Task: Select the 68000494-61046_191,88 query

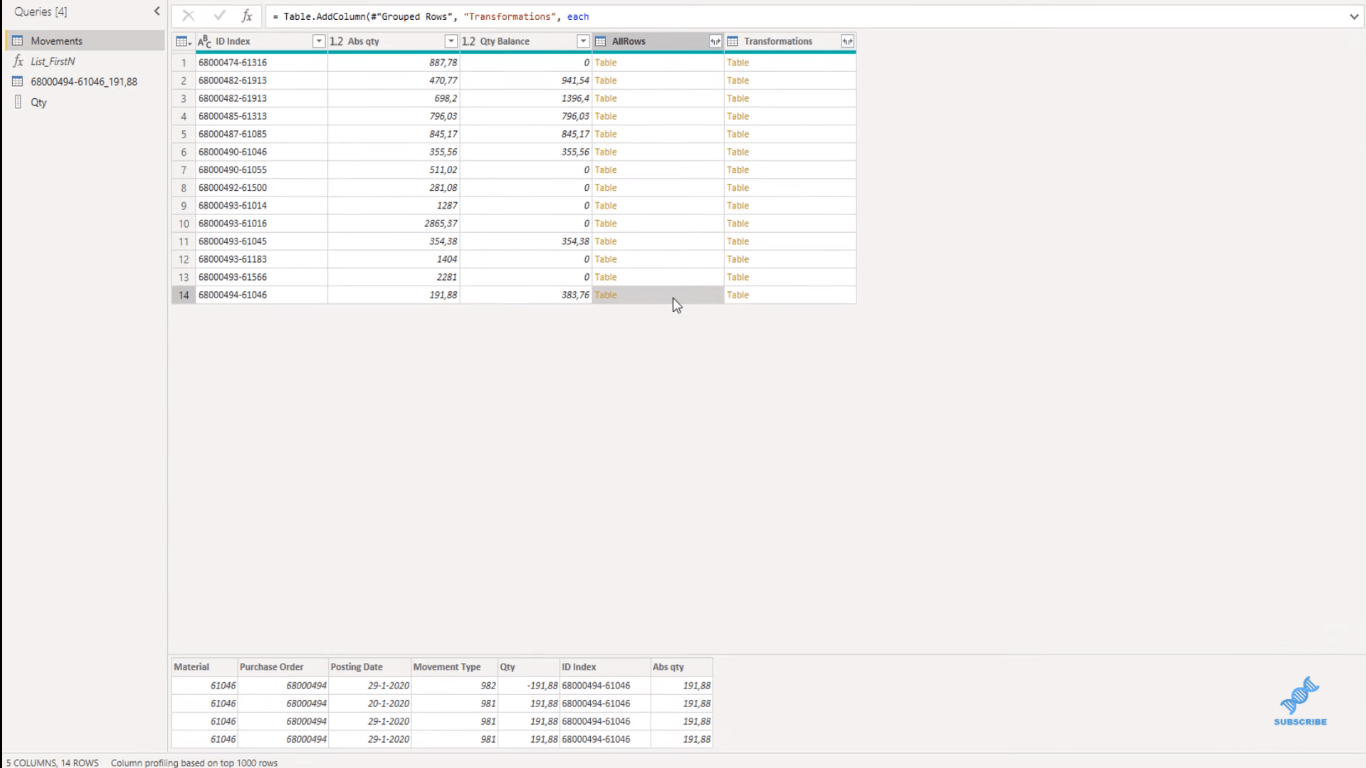Action: [x=84, y=81]
